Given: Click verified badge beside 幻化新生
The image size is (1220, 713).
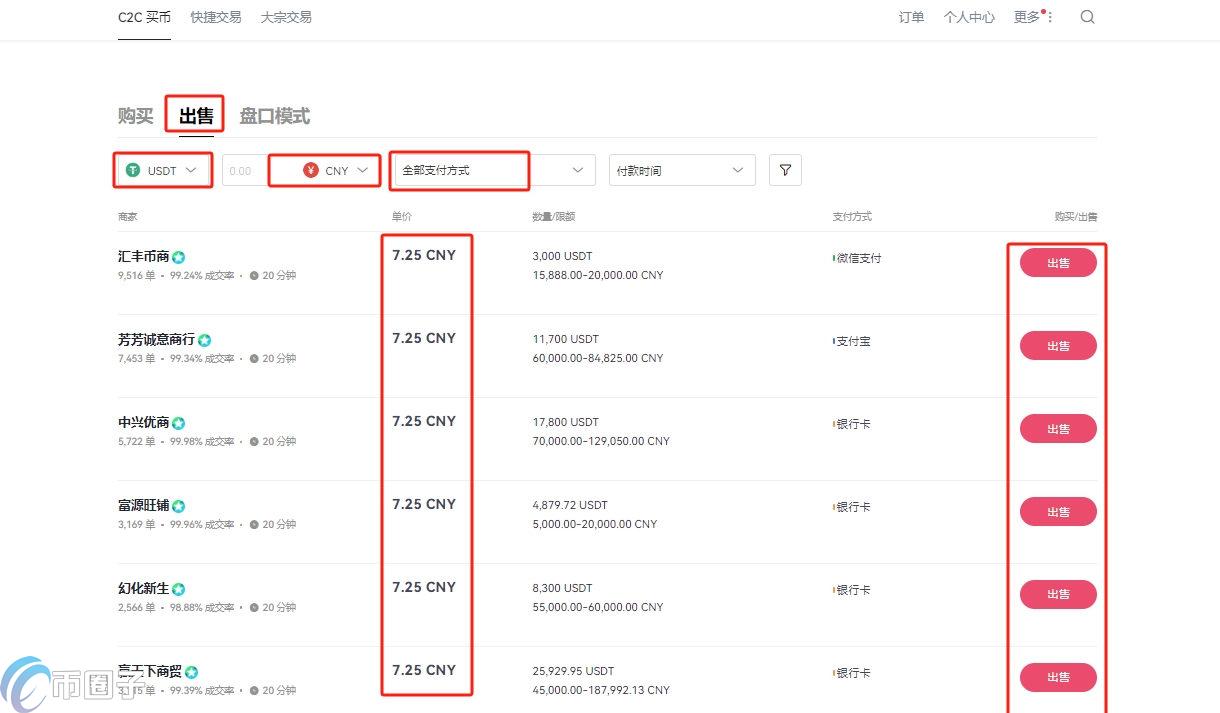Looking at the screenshot, I should (178, 589).
